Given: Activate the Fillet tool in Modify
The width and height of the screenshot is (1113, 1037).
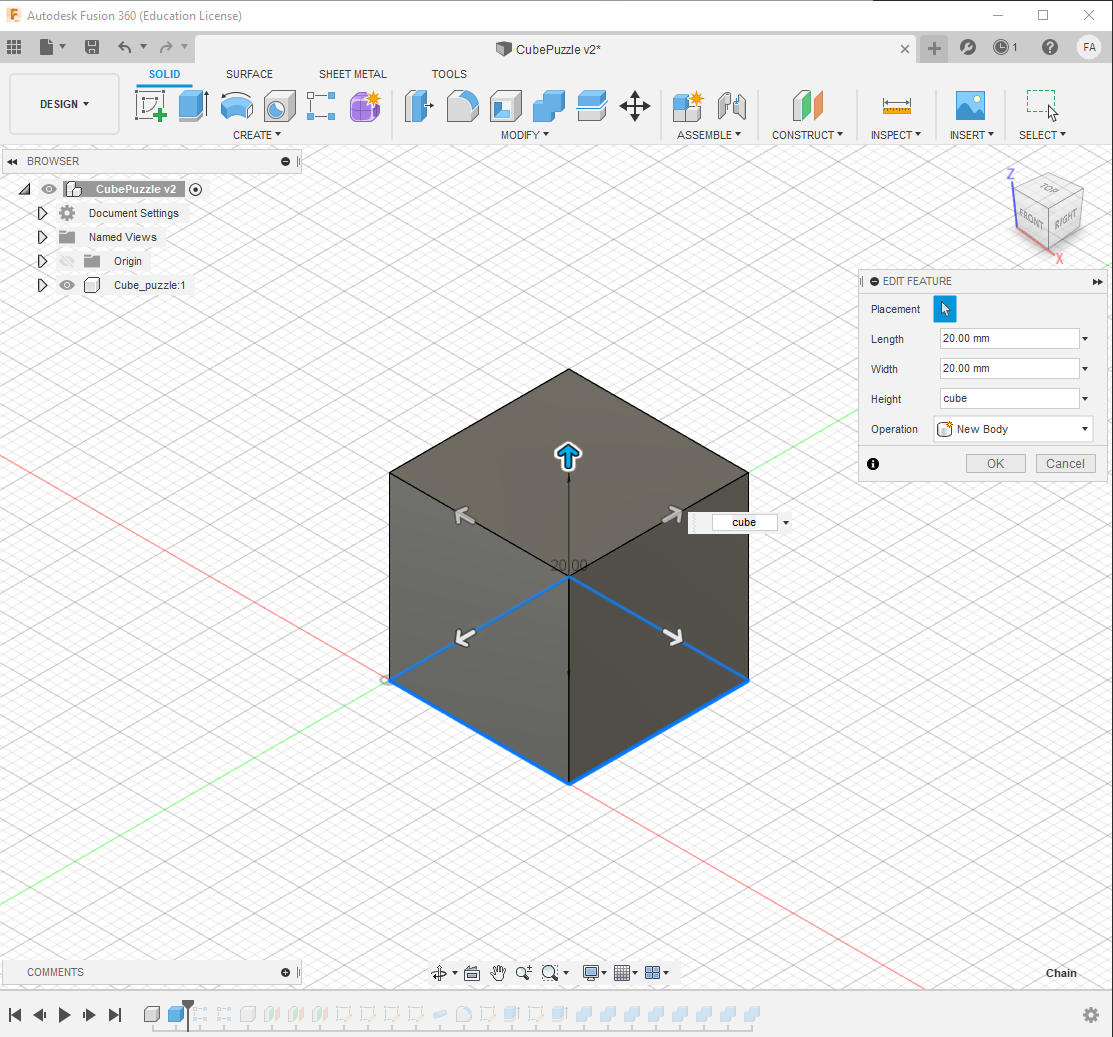Looking at the screenshot, I should click(x=462, y=108).
